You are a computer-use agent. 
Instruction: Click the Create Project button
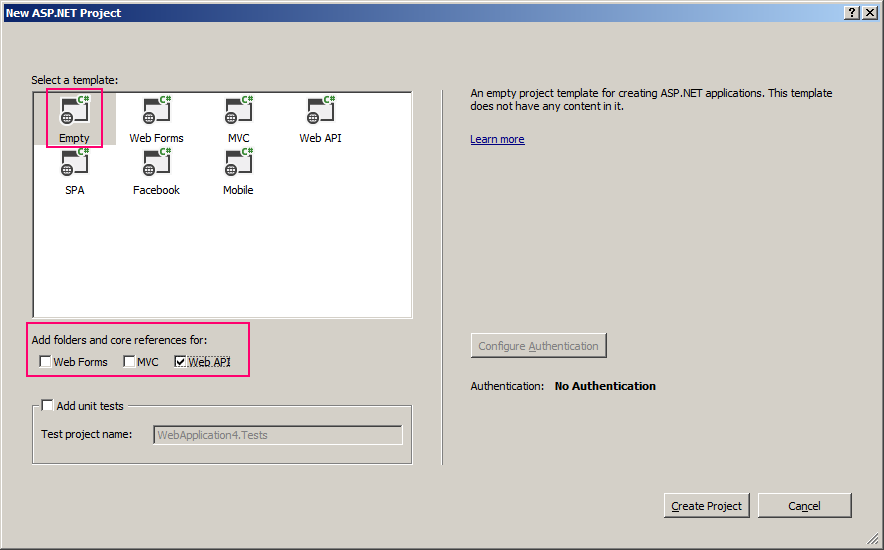706,506
